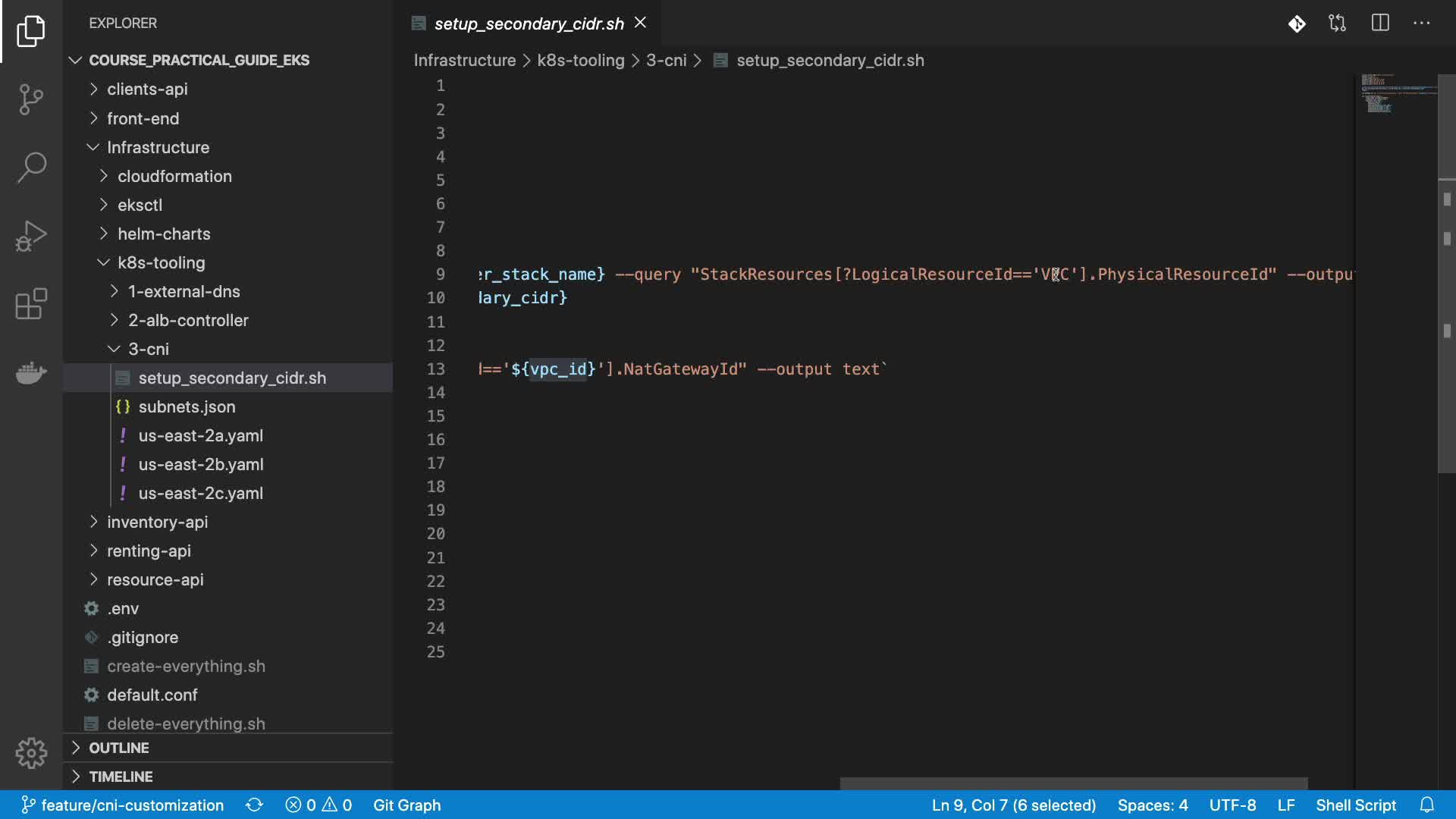Collapse the 3-cni folder
The height and width of the screenshot is (819, 1456).
148,349
